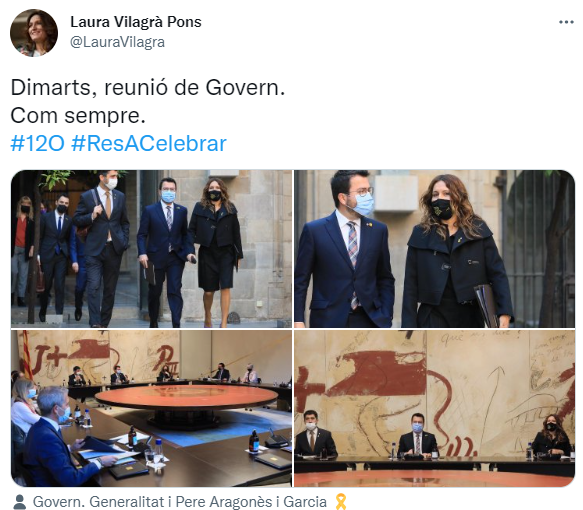Open the Laura Vilagrà Pons display name

(136, 22)
